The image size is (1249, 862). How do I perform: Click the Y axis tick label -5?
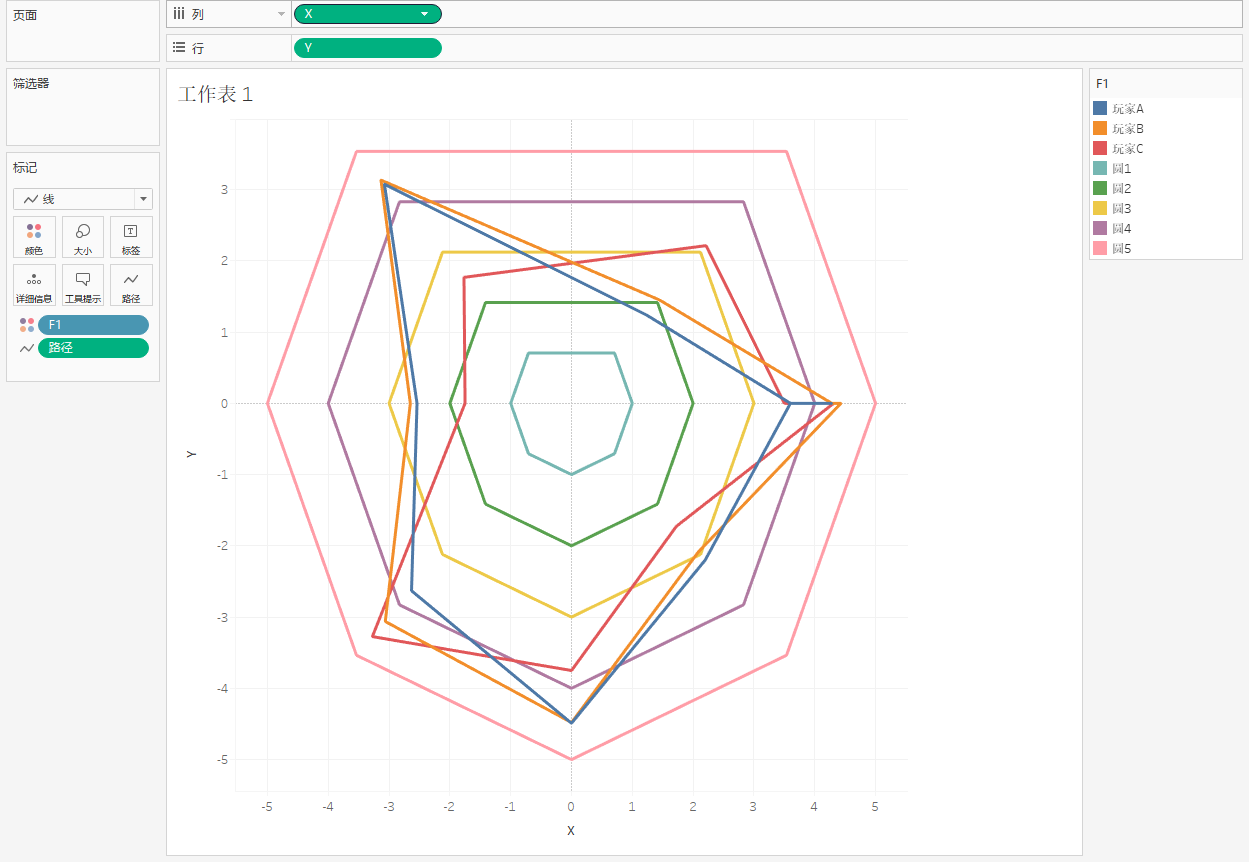223,760
